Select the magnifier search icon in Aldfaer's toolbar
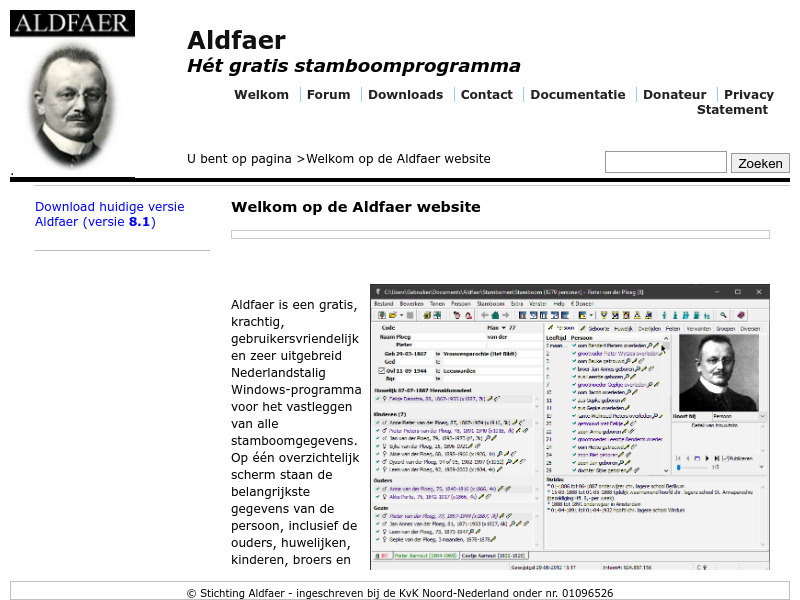 722,314
